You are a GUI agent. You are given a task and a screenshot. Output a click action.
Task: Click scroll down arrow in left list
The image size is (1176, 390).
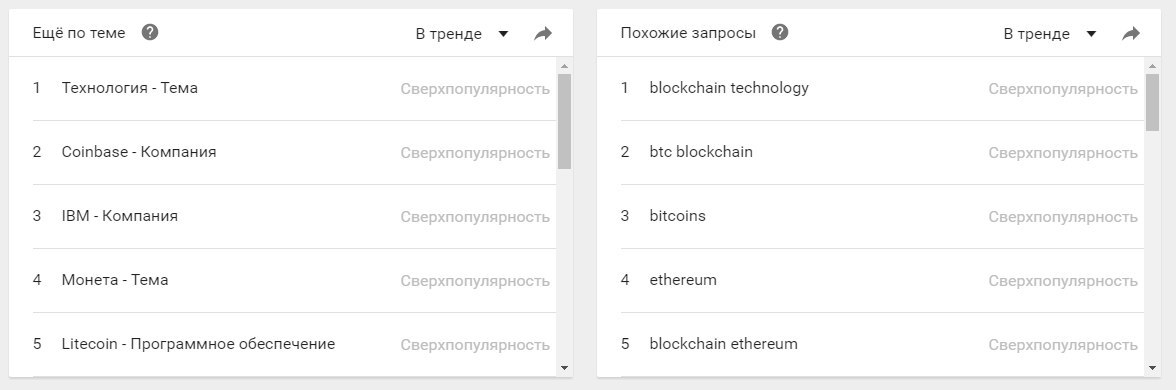click(565, 368)
